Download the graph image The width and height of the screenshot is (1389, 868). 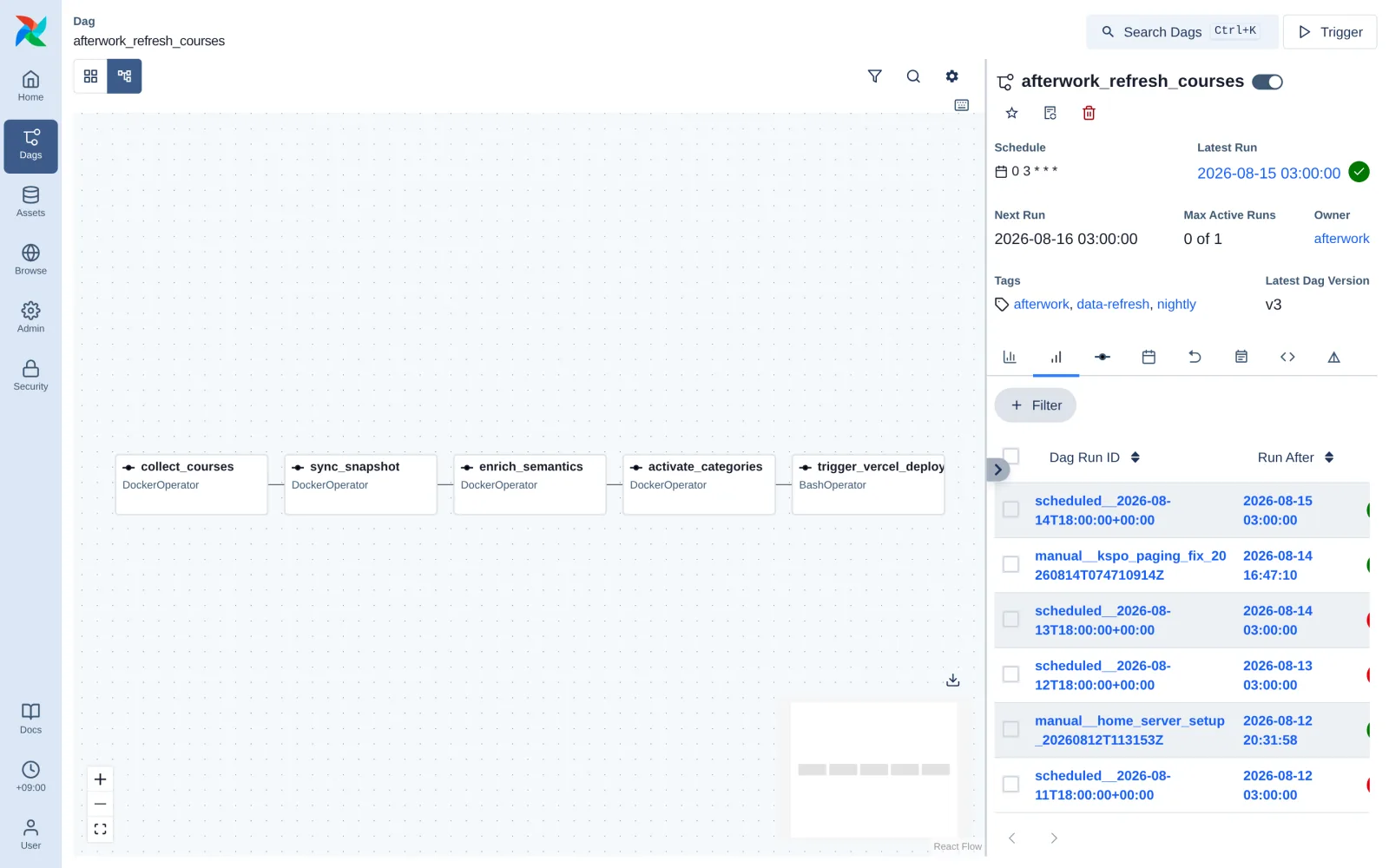(952, 681)
